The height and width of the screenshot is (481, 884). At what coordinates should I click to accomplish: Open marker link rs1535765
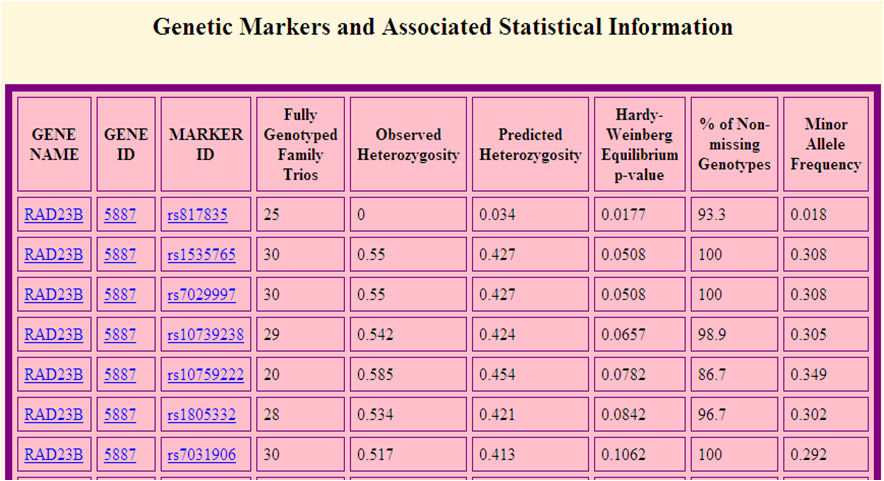click(x=201, y=254)
